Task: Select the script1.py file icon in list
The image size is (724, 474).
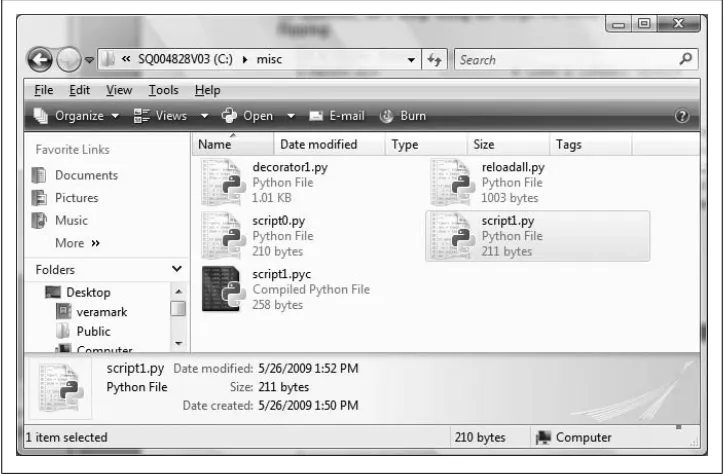Action: (x=452, y=236)
